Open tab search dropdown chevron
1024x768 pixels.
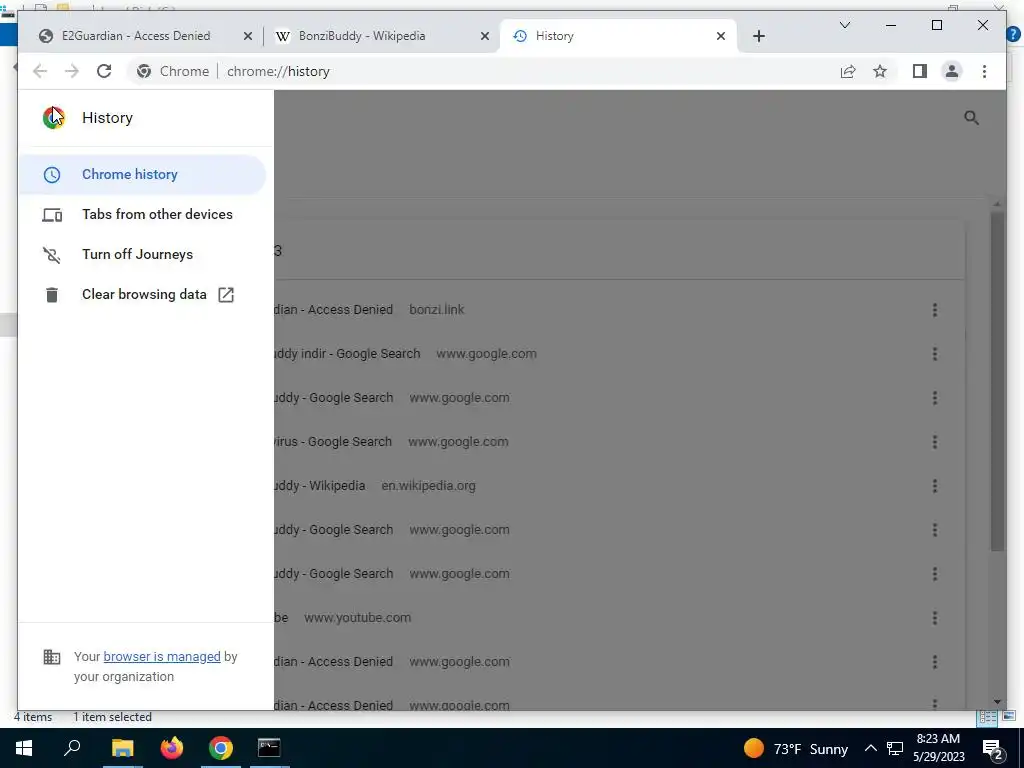844,25
